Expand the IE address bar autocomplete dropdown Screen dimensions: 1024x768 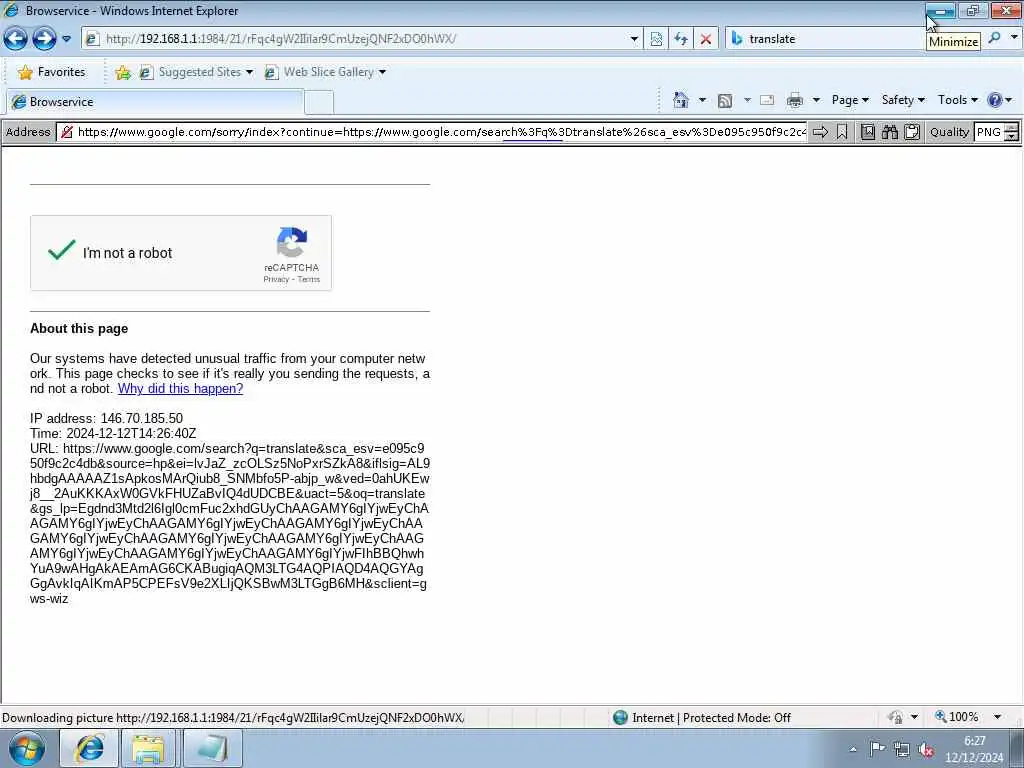point(634,39)
